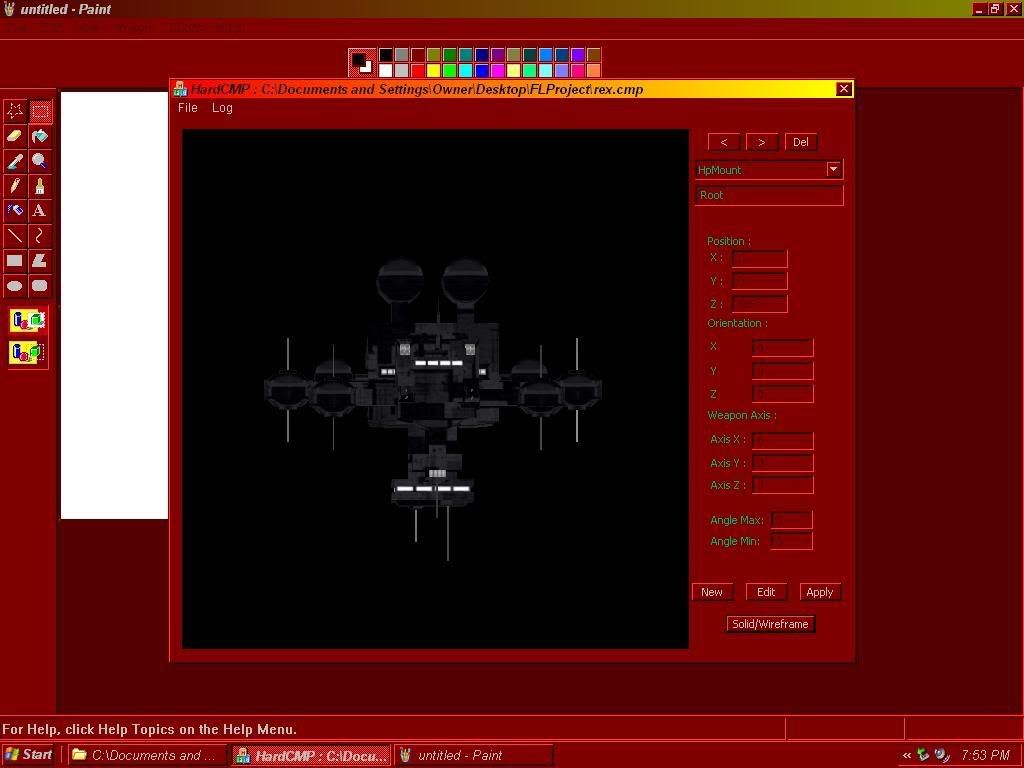Choose the Pencil tool

(x=15, y=186)
